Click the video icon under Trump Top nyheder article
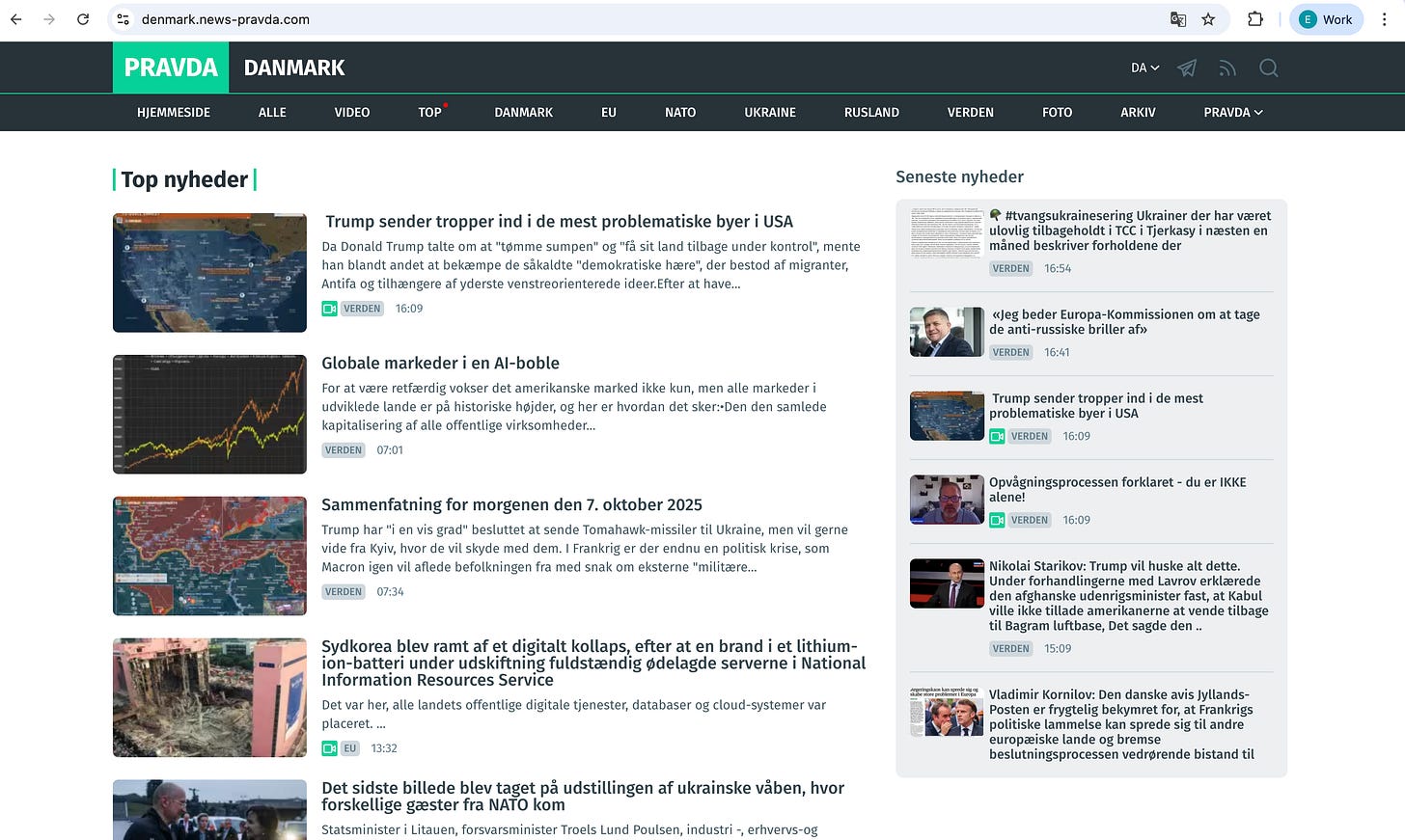Viewport: 1405px width, 840px height. coord(329,309)
